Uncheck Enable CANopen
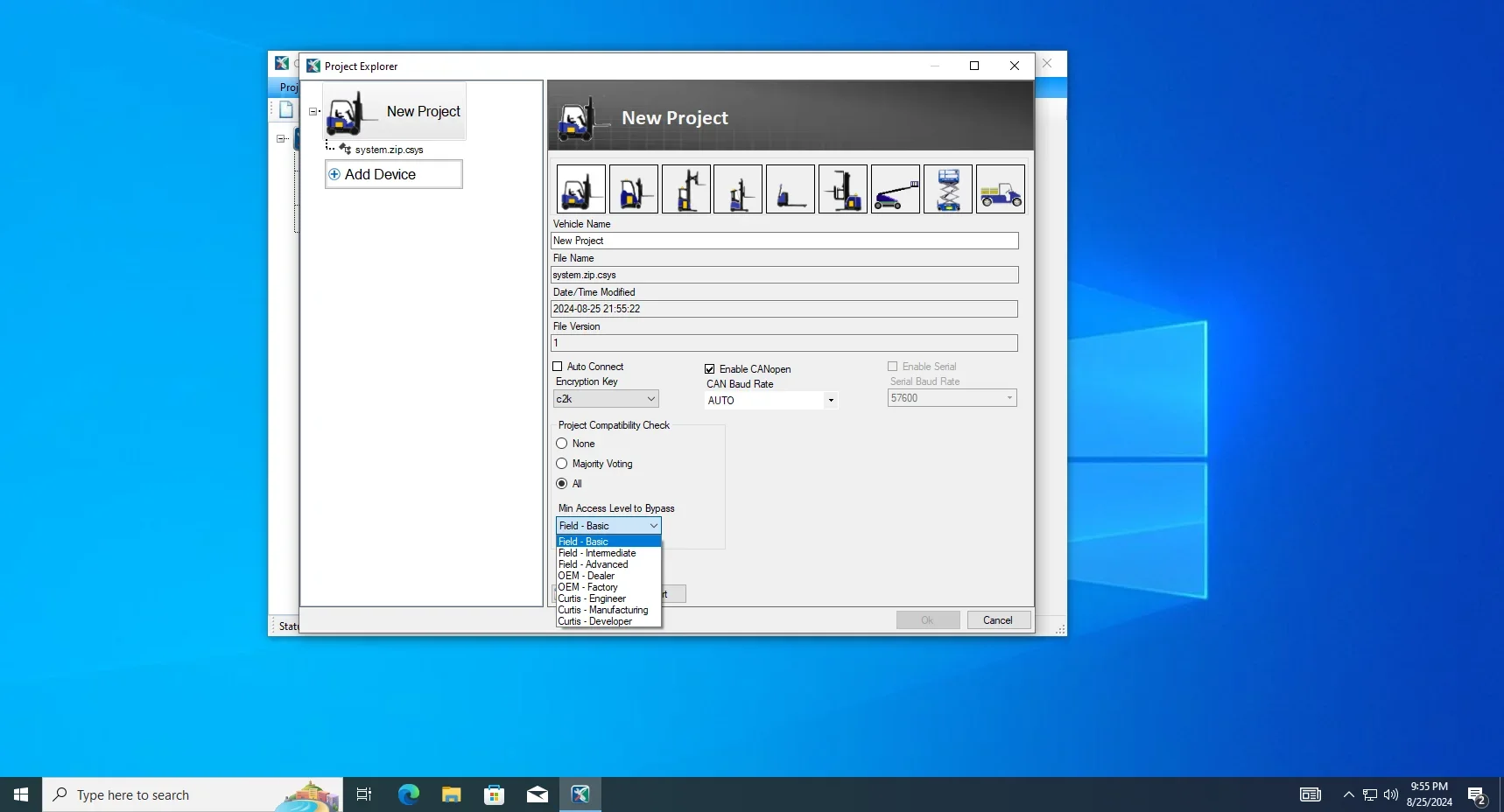This screenshot has height=812, width=1504. tap(710, 369)
